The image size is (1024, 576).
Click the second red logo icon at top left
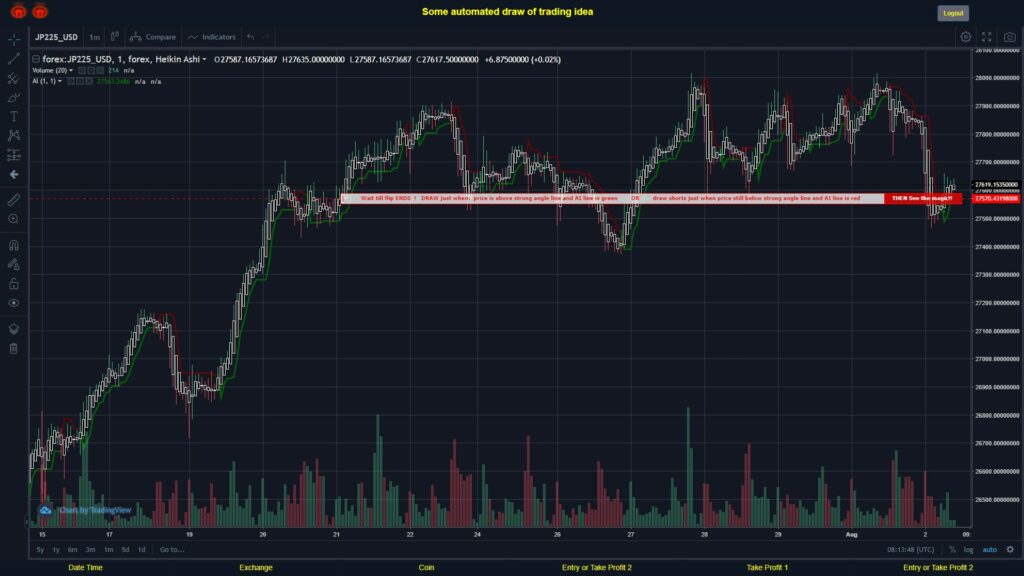coord(40,11)
